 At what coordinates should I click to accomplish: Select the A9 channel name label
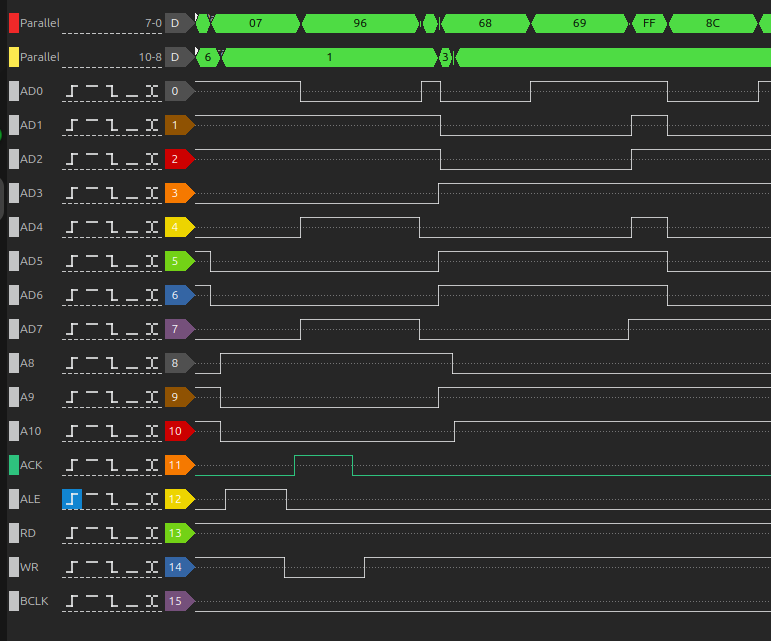(x=27, y=397)
